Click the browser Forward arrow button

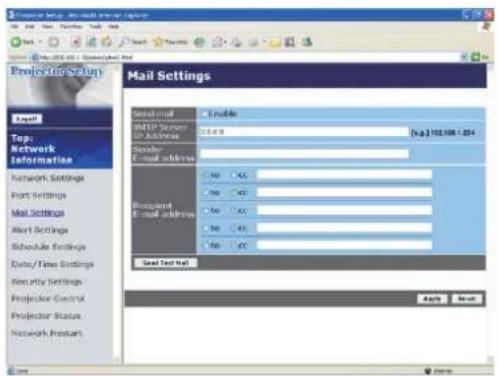pos(53,42)
